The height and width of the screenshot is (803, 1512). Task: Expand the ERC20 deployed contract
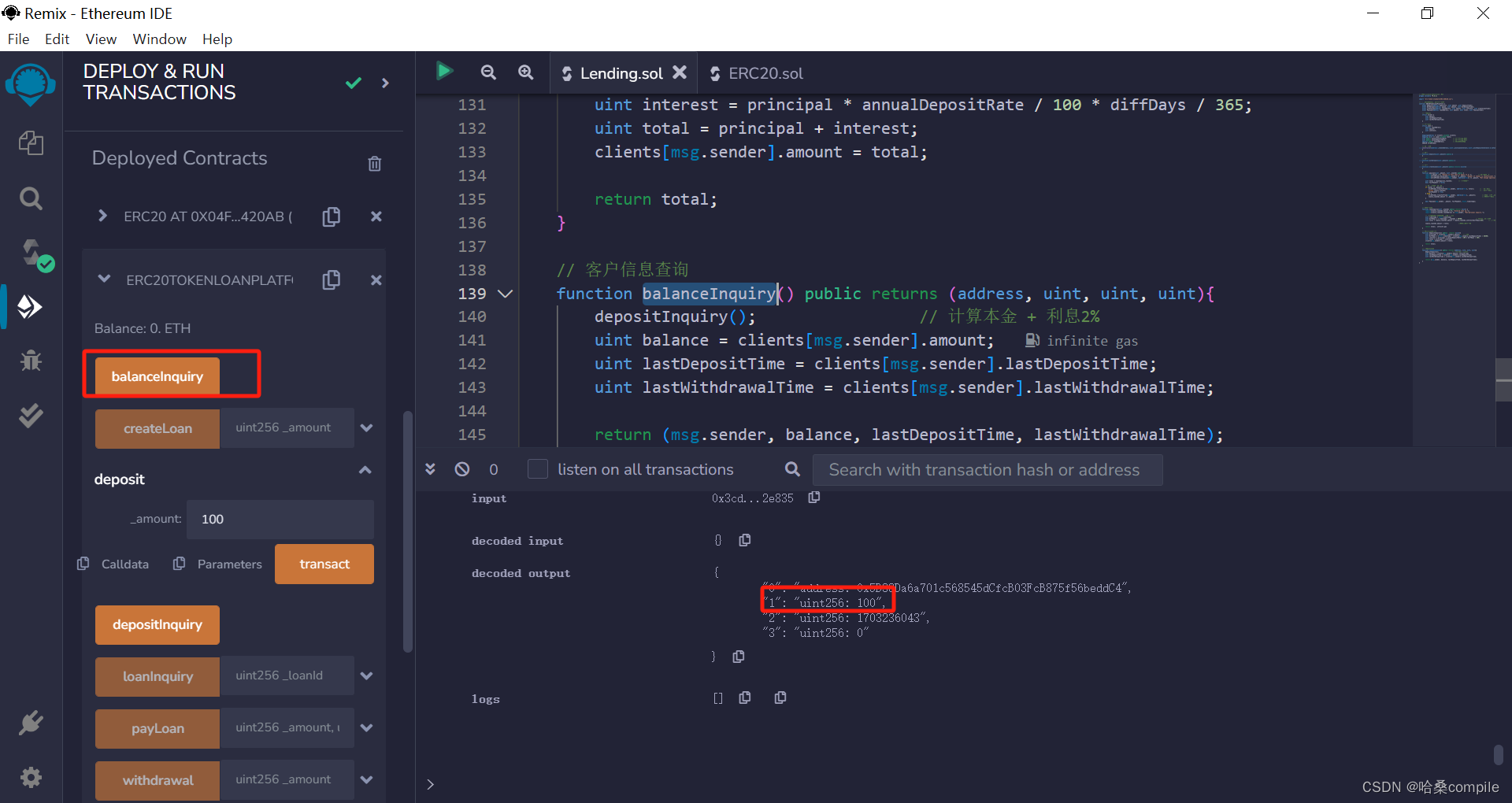[102, 216]
